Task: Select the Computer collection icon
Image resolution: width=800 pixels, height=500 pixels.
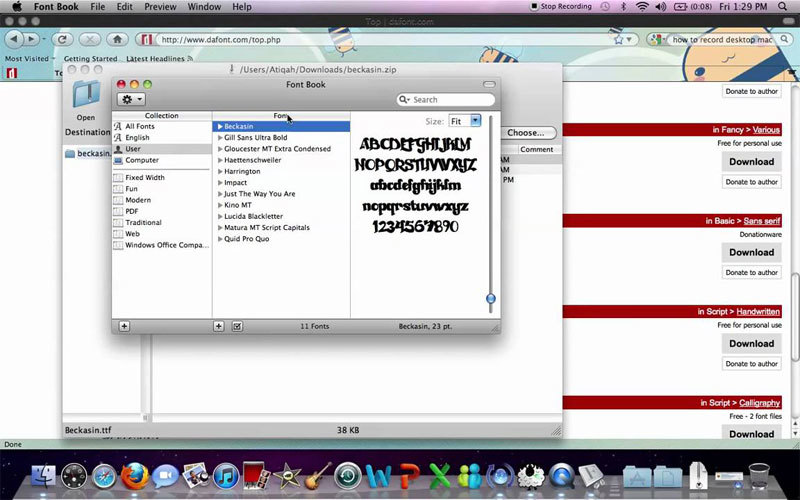Action: (x=118, y=160)
